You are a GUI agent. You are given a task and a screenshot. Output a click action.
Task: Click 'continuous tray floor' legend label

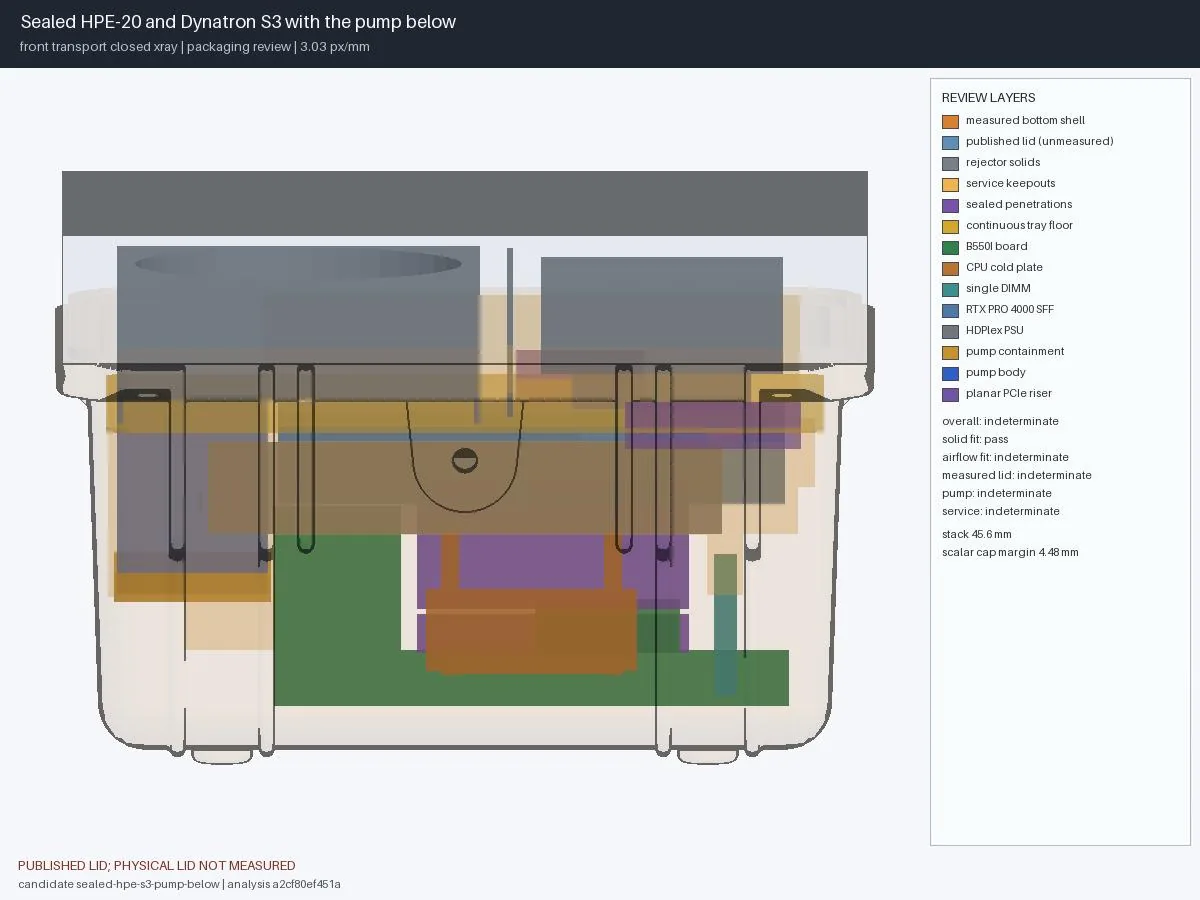1019,225
